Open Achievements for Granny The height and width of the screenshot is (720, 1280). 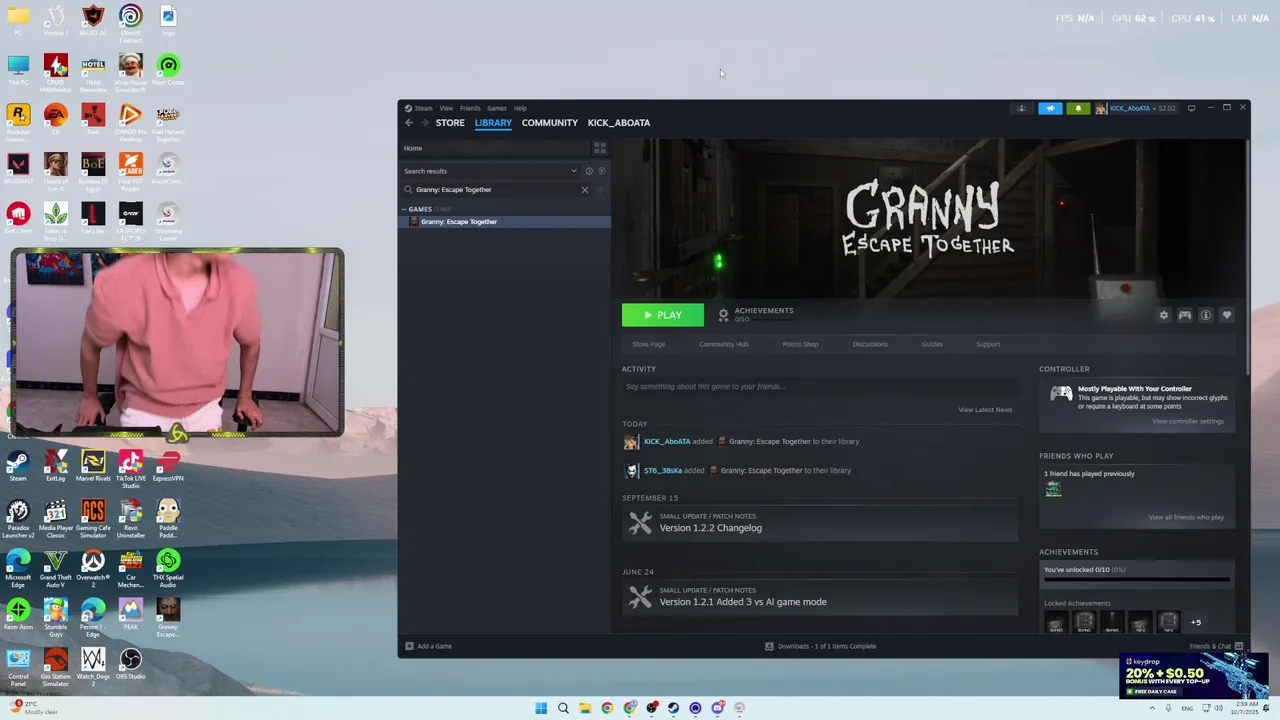(x=756, y=314)
